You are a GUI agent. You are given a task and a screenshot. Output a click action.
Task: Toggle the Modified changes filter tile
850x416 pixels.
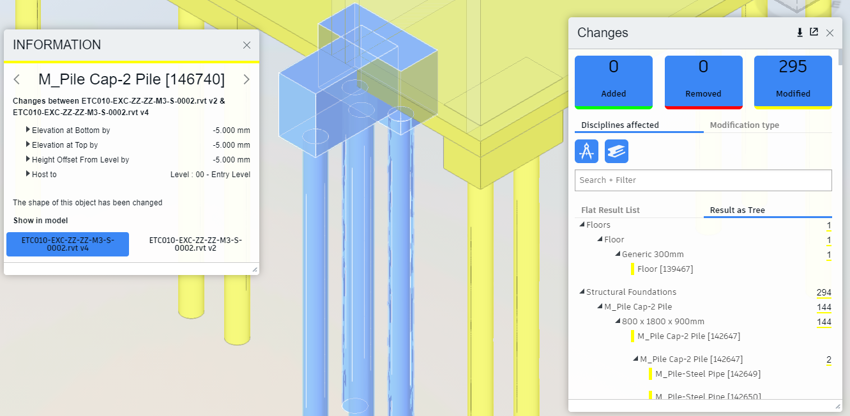793,82
